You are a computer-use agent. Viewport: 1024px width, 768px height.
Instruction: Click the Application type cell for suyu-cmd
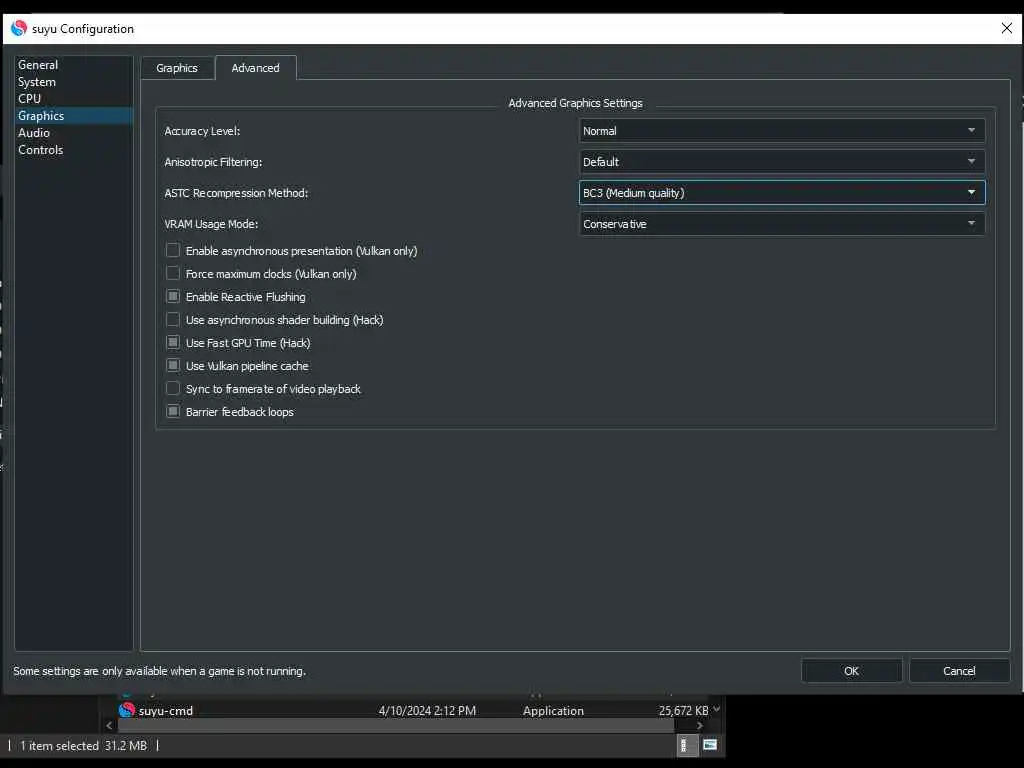pyautogui.click(x=553, y=711)
